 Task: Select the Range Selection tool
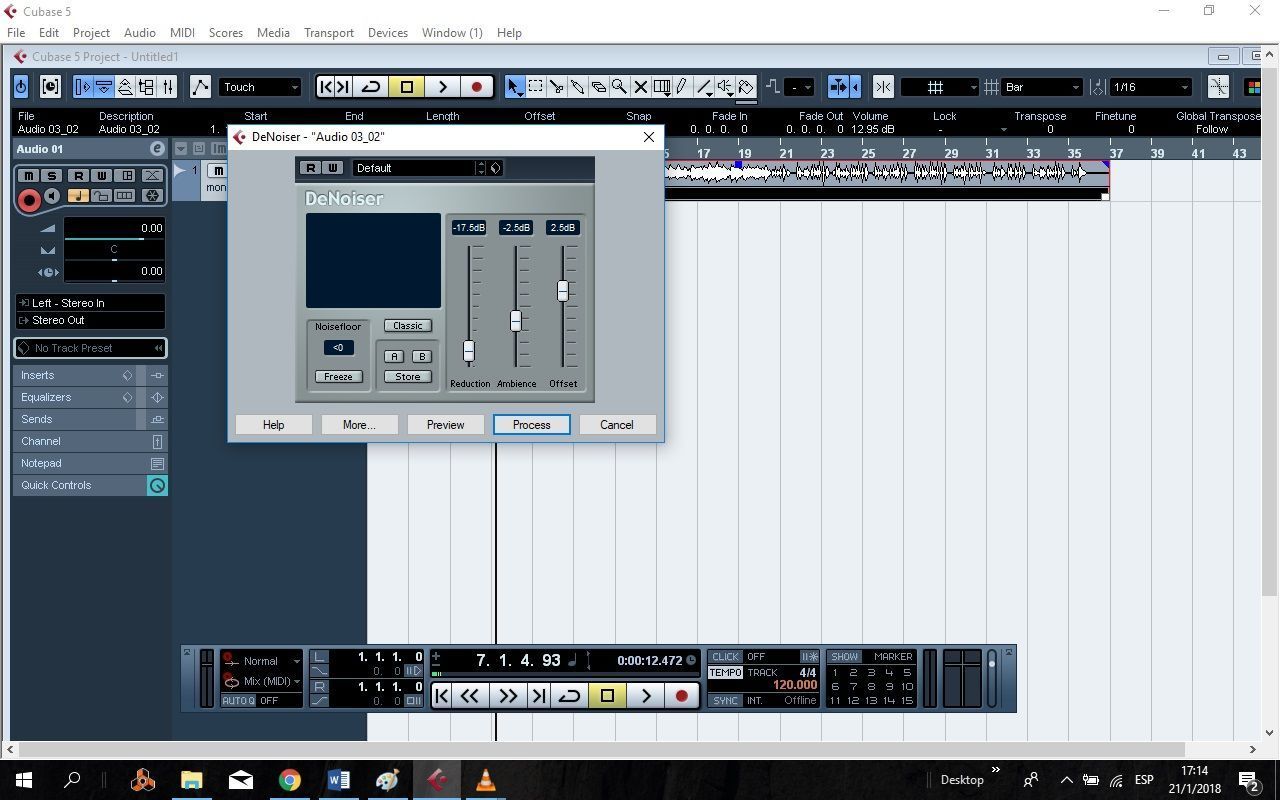[x=535, y=87]
